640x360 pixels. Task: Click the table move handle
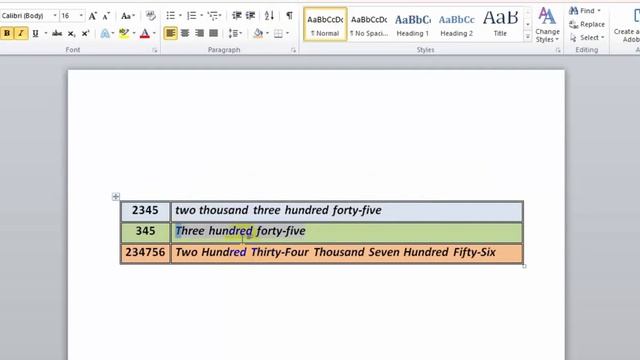pos(116,197)
